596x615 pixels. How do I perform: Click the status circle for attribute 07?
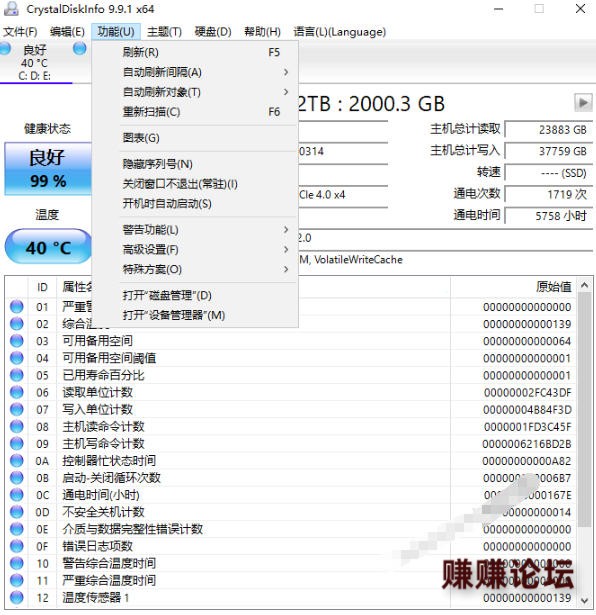16,409
